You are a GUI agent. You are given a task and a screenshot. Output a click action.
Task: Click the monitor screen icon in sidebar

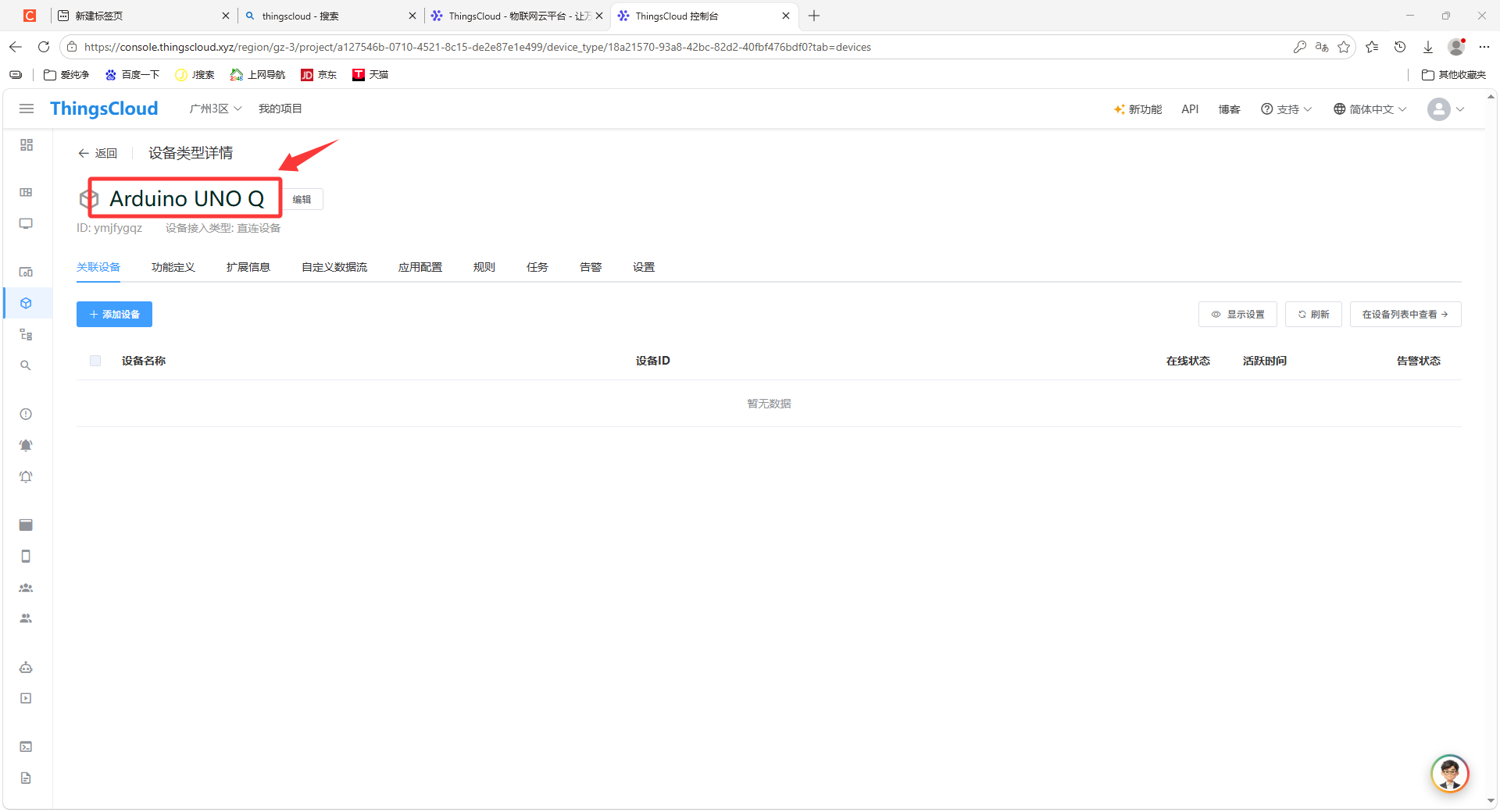(x=26, y=224)
